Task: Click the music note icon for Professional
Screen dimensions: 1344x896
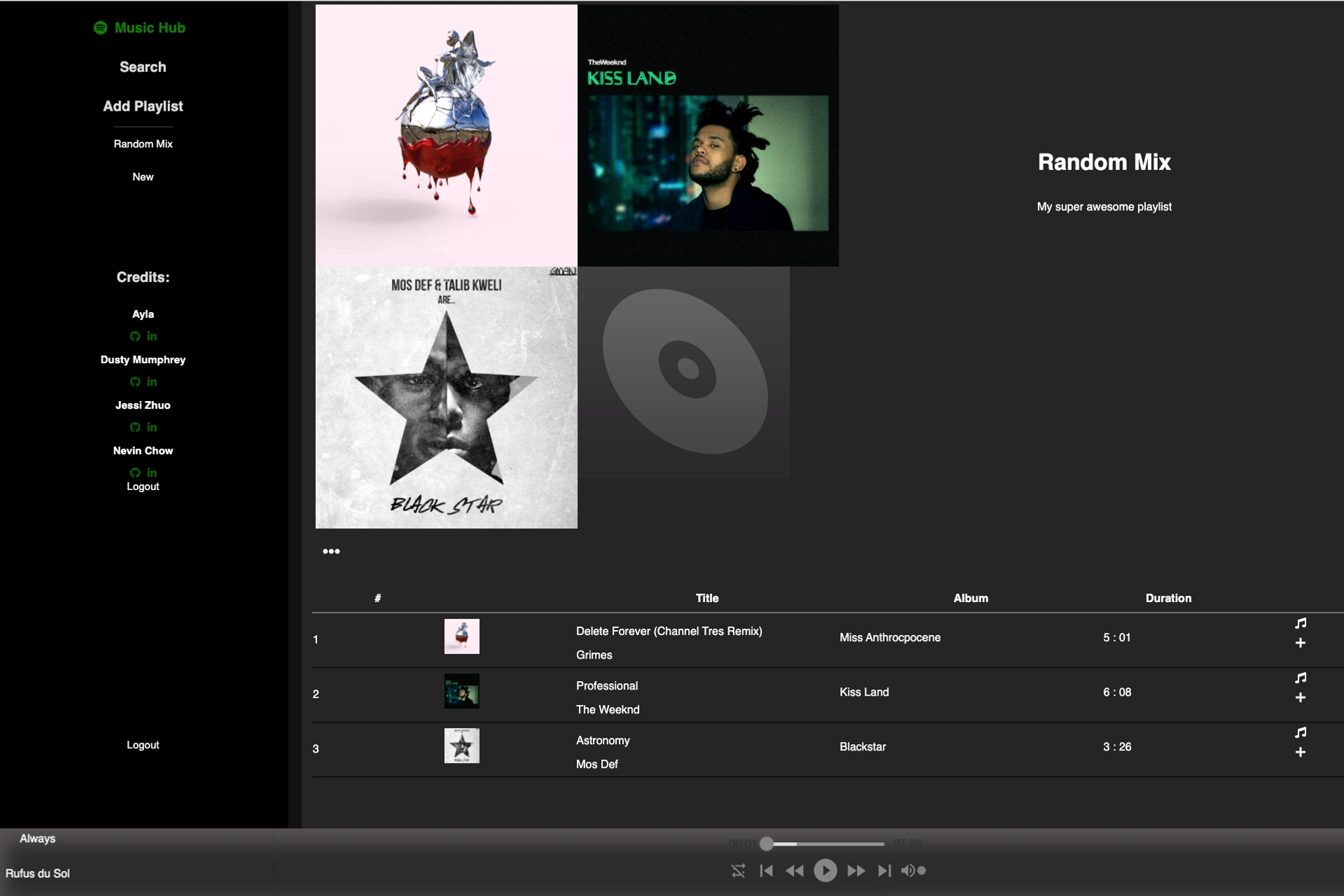Action: (1301, 678)
